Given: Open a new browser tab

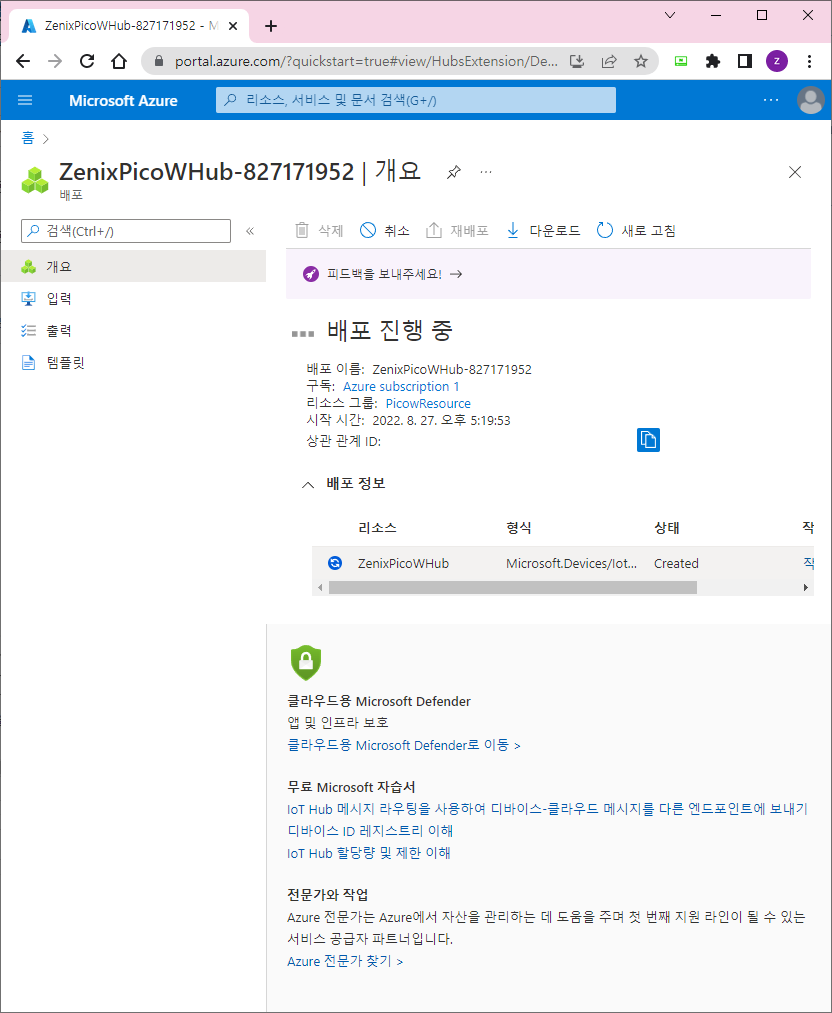Looking at the screenshot, I should tap(271, 26).
